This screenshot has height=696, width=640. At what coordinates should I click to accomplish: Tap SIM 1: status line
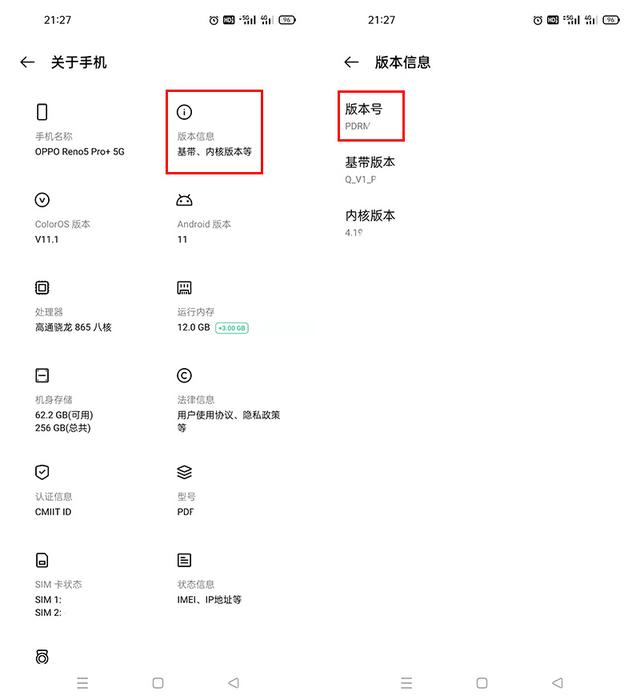[x=48, y=600]
